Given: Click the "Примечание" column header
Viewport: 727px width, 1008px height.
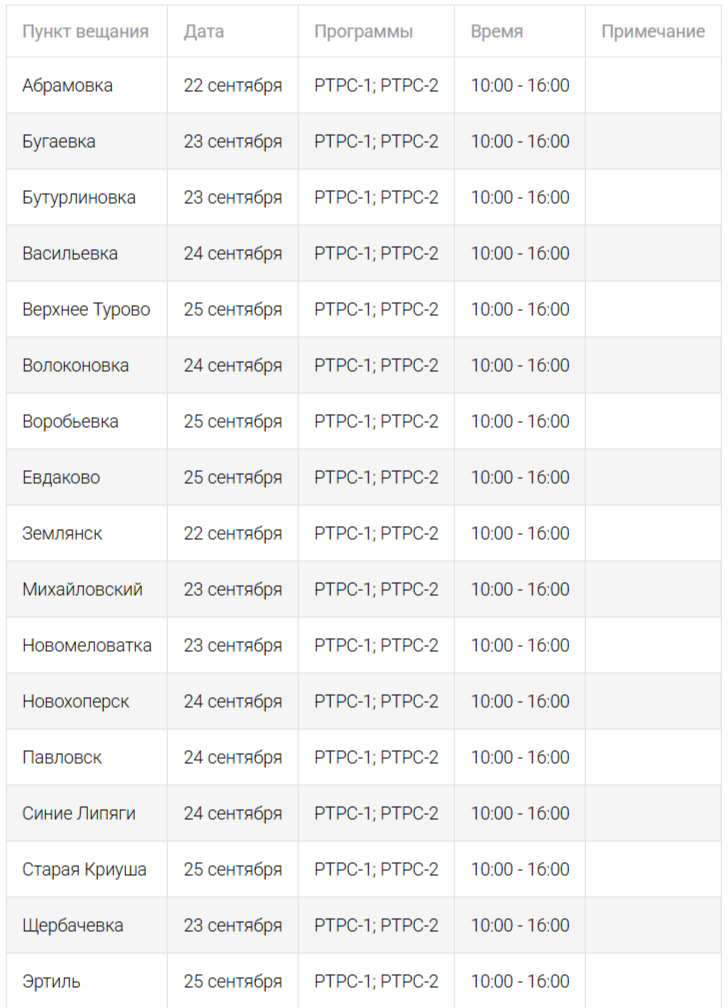Looking at the screenshot, I should tap(653, 31).
